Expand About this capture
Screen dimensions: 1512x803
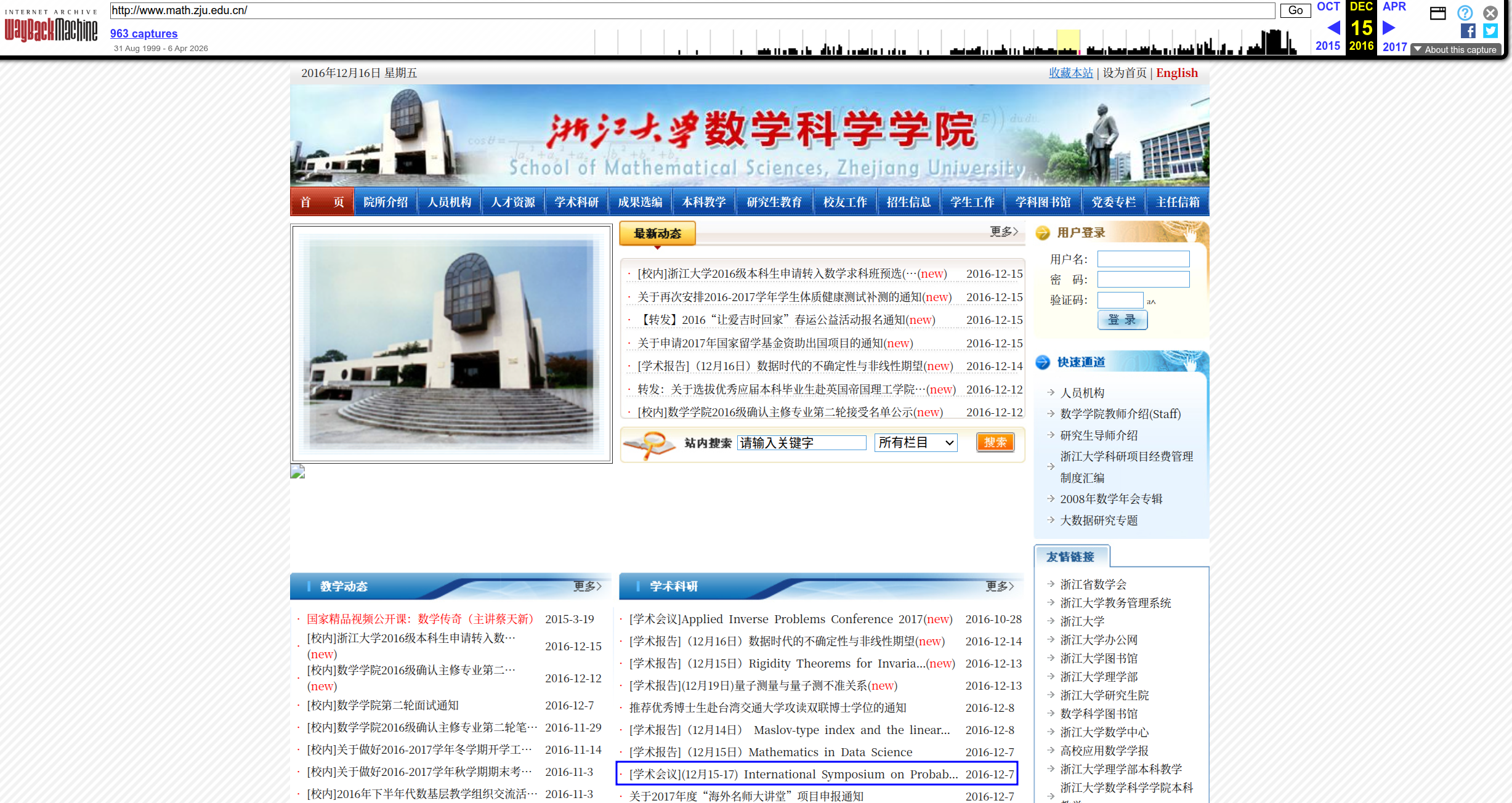click(1454, 49)
